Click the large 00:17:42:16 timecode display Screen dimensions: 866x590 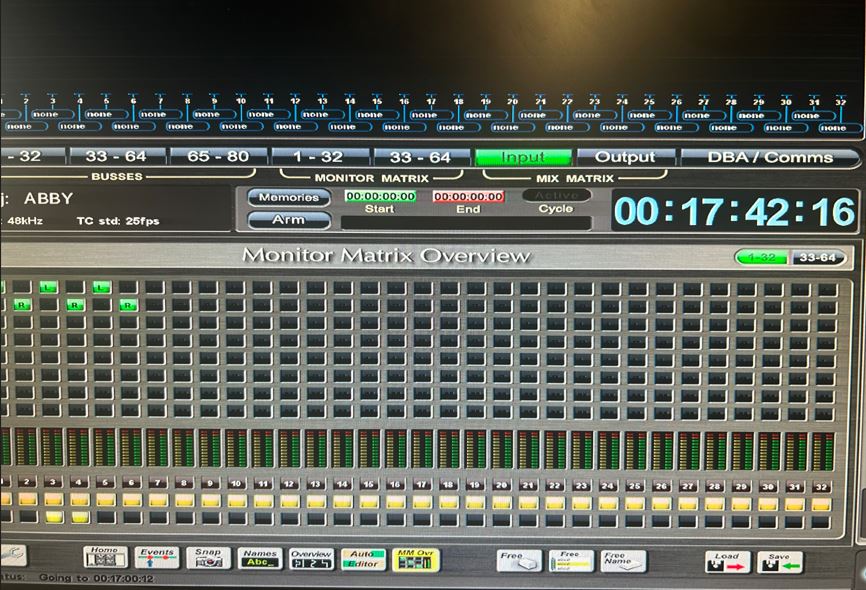(735, 212)
